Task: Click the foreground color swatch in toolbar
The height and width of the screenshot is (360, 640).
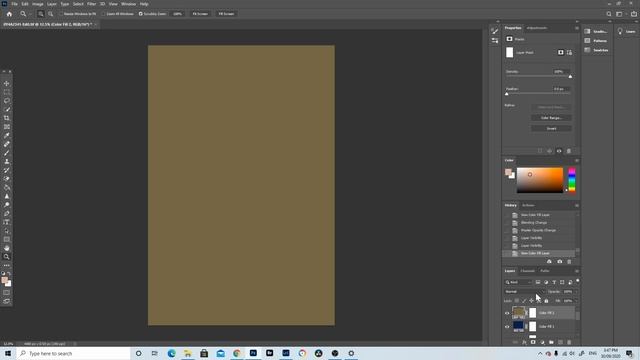Action: coord(4,280)
